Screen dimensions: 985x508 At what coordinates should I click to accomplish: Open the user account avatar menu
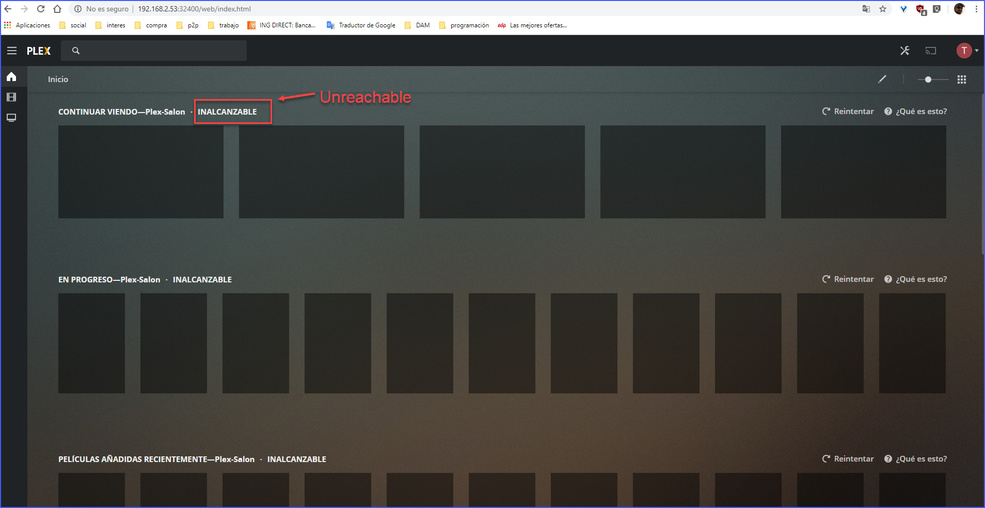[x=964, y=51]
